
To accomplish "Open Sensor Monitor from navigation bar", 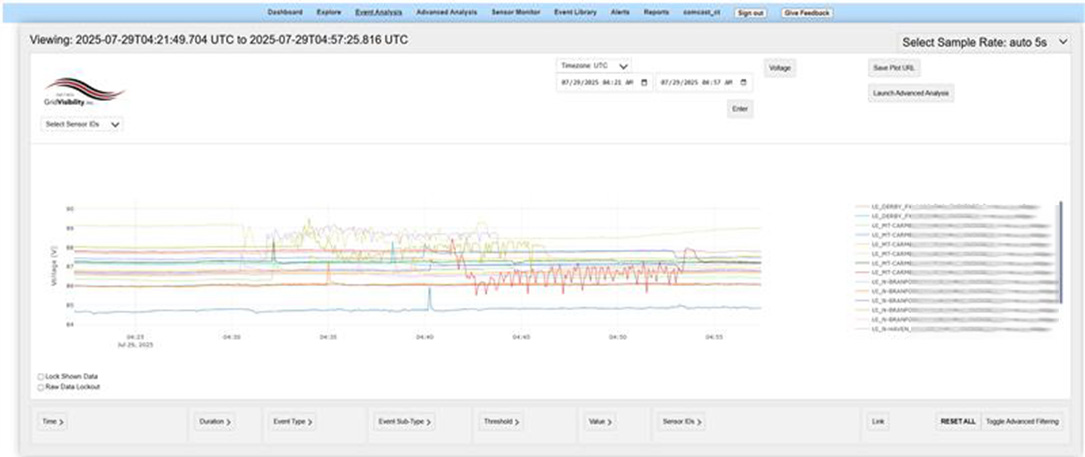I will (515, 13).
